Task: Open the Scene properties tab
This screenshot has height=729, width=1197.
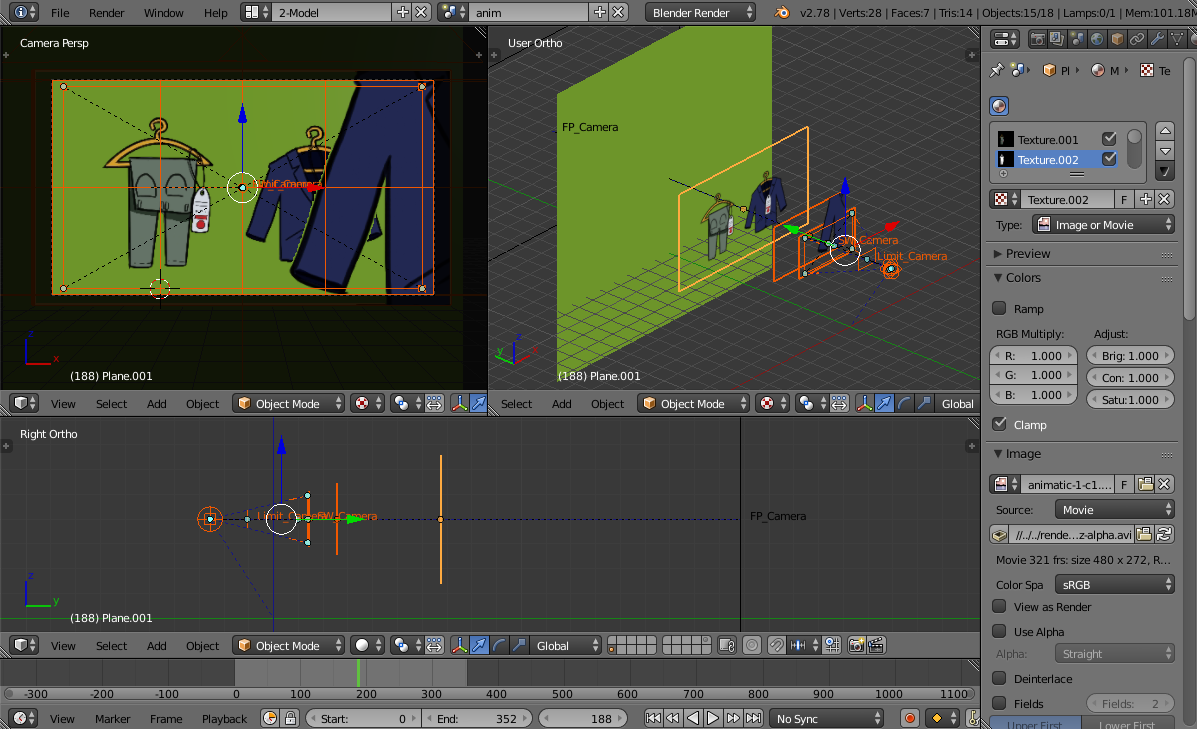Action: [x=1077, y=39]
